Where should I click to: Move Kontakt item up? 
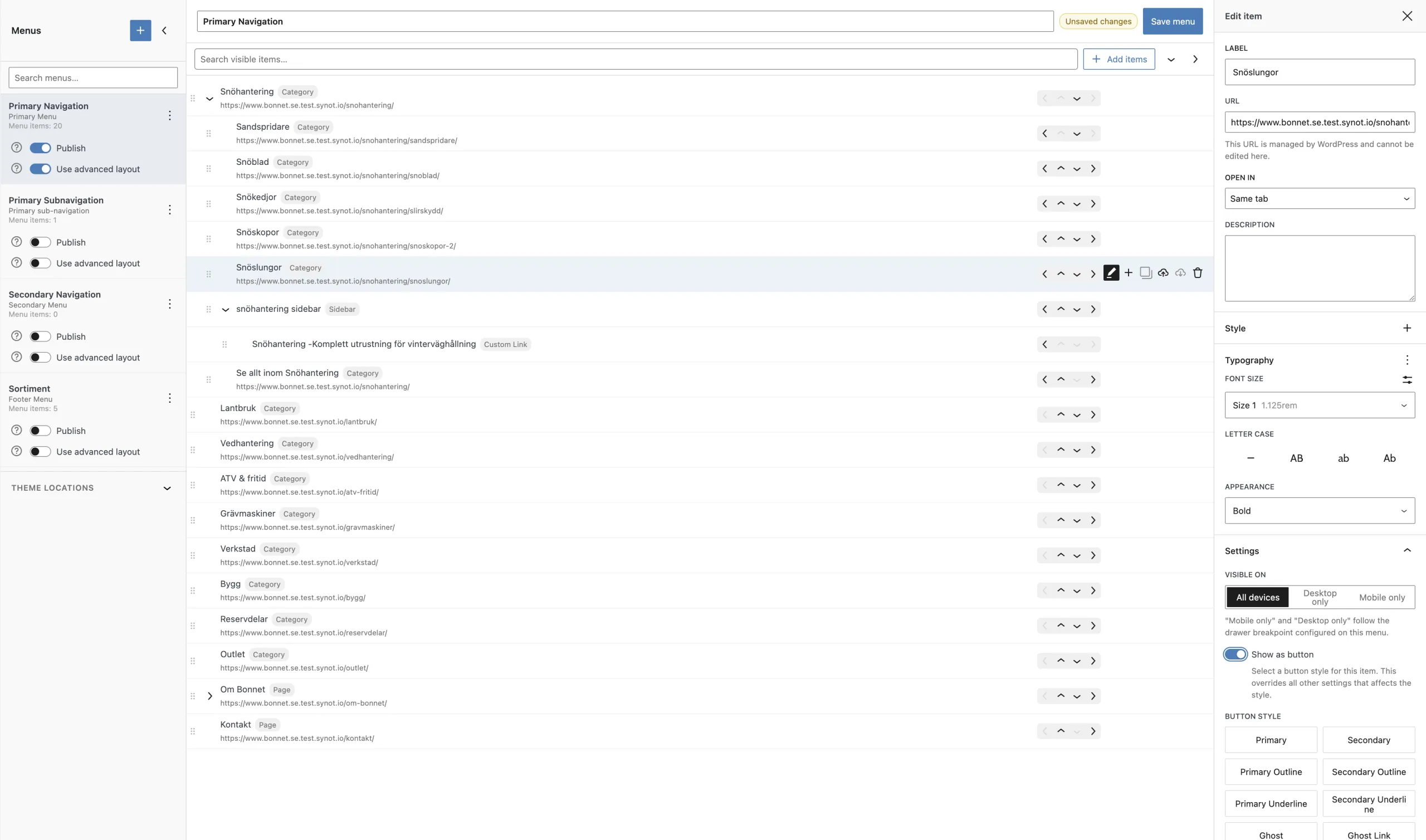click(1061, 731)
